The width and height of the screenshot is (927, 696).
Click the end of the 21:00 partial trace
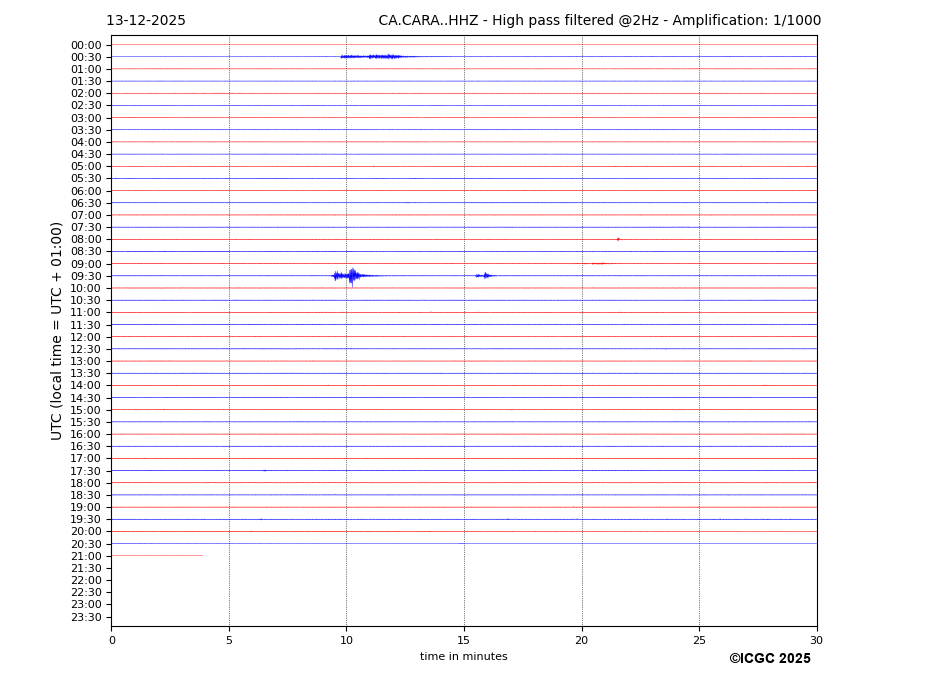[201, 555]
